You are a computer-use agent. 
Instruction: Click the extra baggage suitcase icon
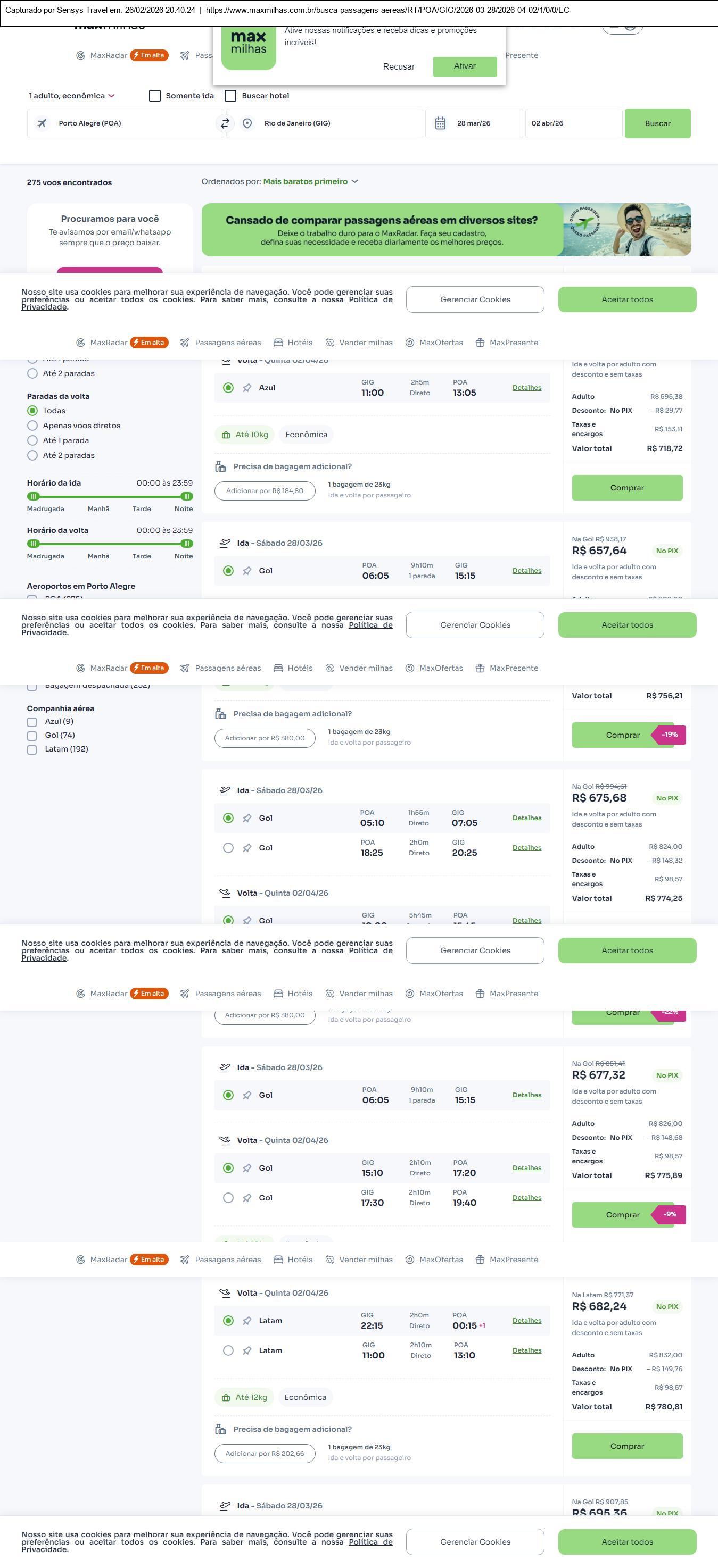(220, 467)
